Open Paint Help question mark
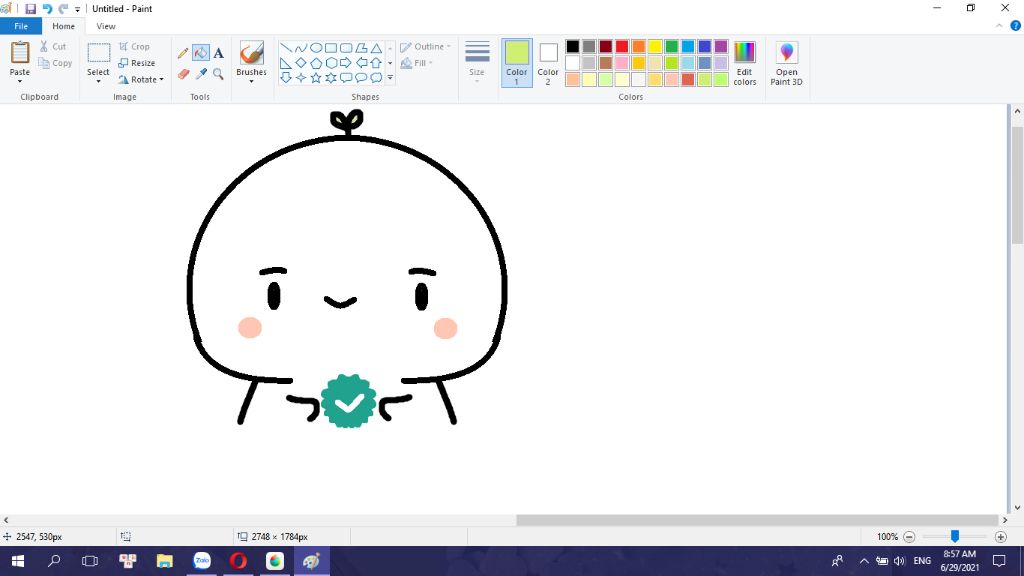1024x576 pixels. [1016, 26]
